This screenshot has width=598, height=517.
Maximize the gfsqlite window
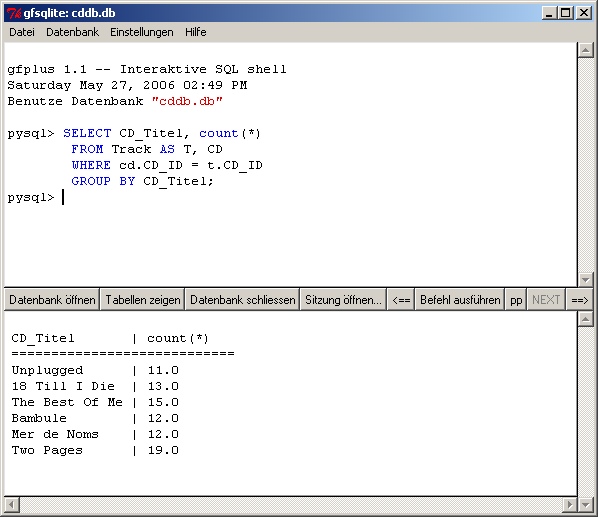(566, 13)
